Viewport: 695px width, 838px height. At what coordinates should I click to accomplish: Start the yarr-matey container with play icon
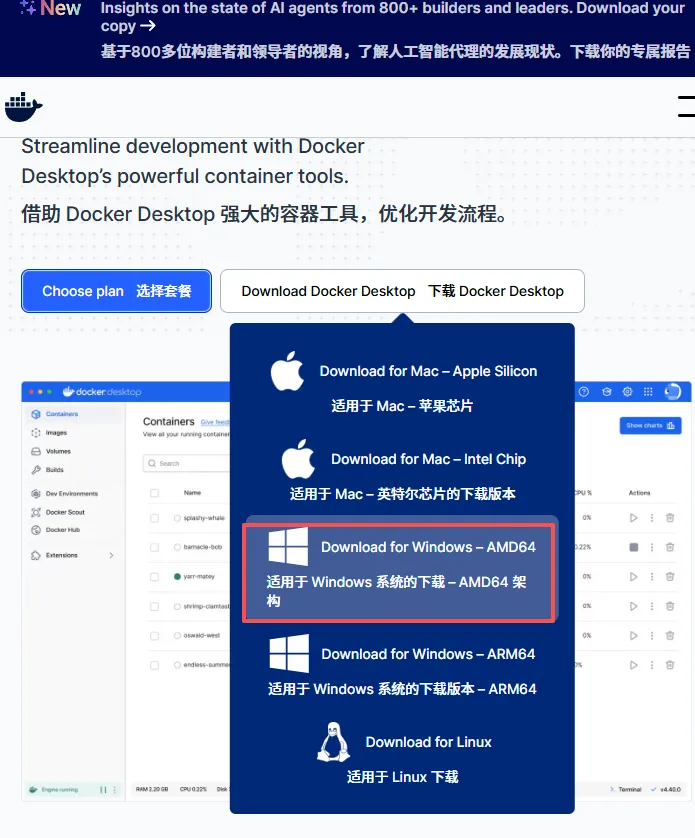634,577
